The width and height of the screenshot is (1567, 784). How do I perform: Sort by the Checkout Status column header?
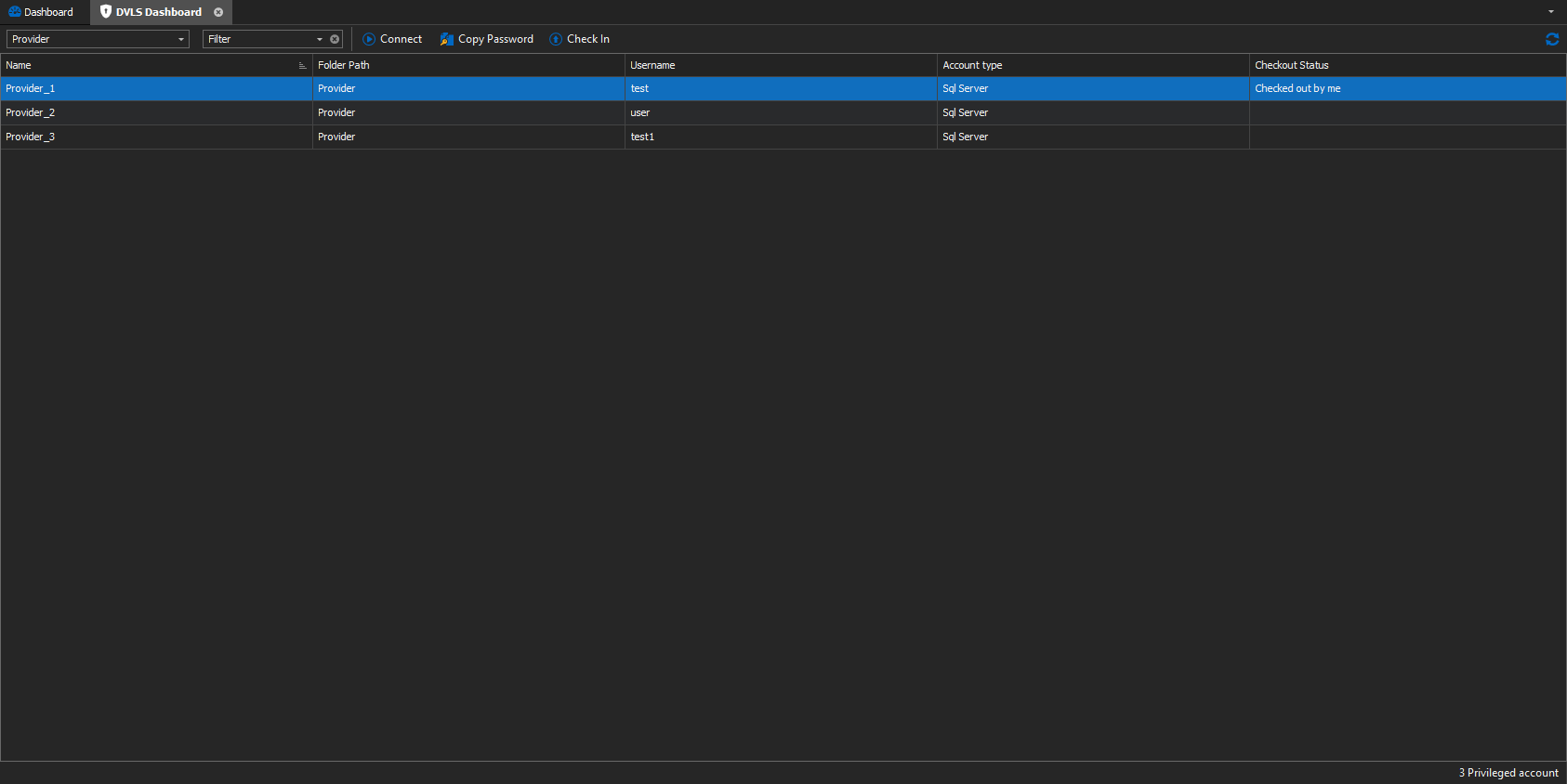coord(1291,65)
